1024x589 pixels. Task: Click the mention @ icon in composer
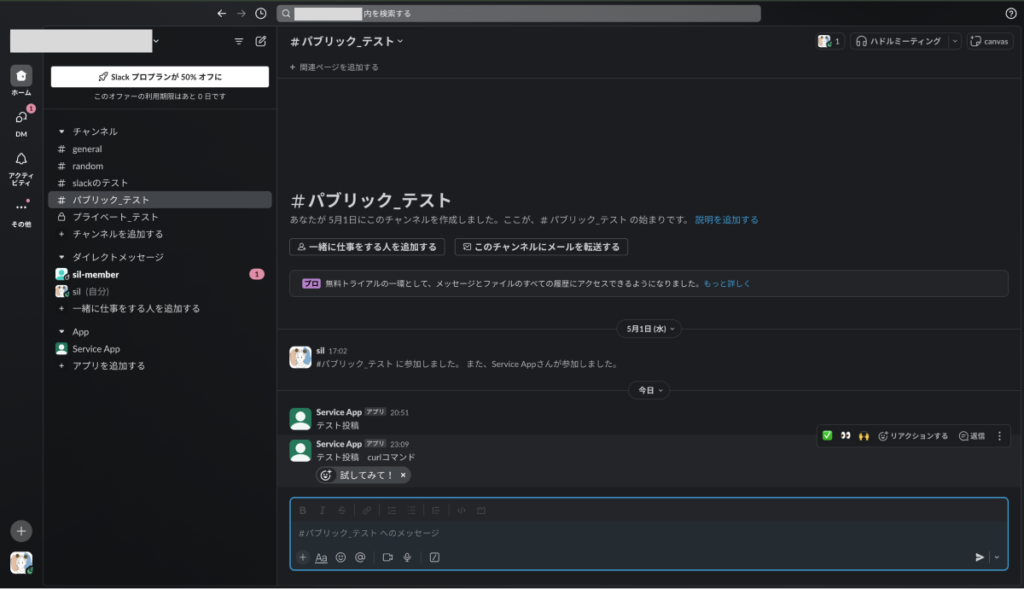pyautogui.click(x=360, y=557)
